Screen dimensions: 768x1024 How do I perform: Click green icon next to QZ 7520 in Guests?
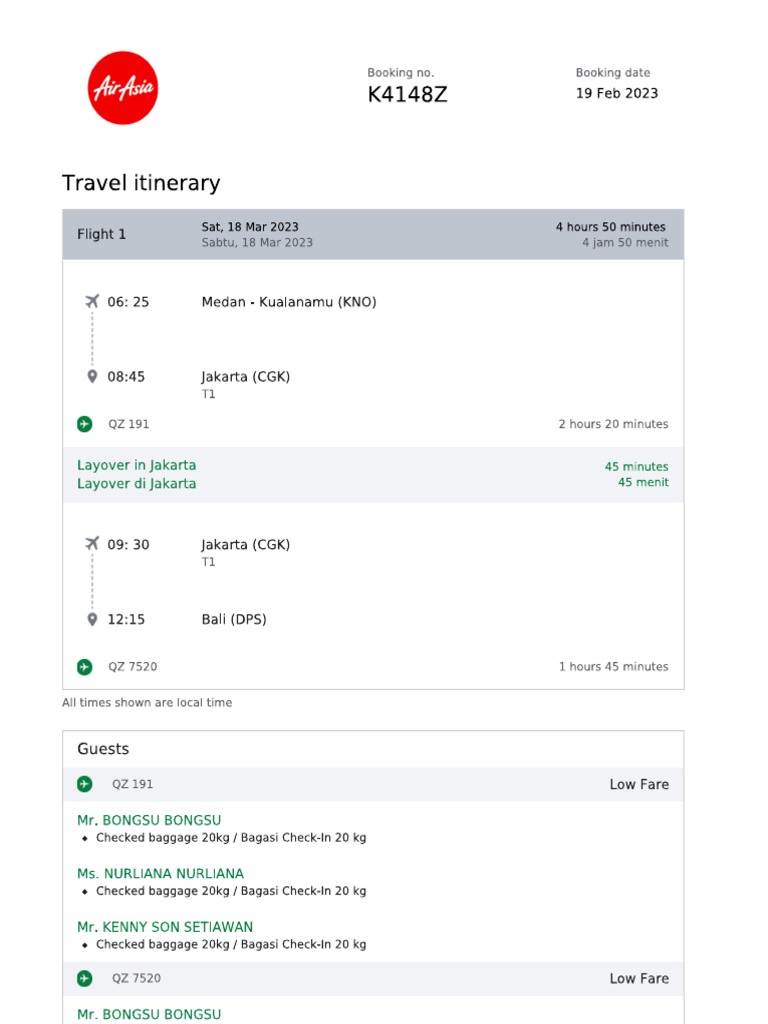(85, 978)
